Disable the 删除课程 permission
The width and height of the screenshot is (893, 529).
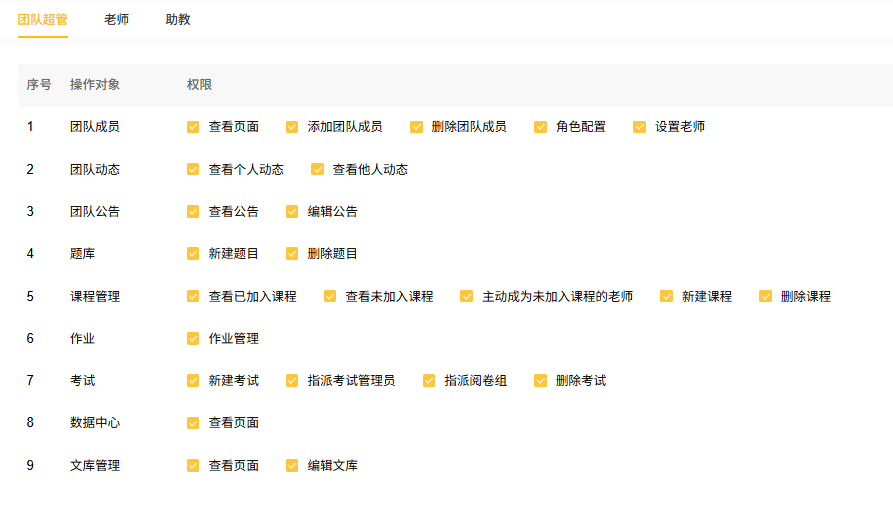coord(765,296)
